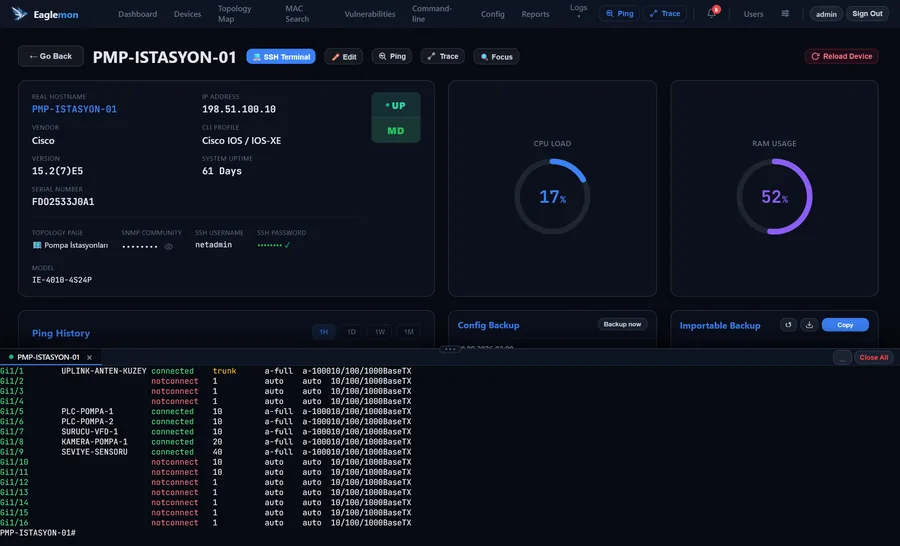Launch the SSH Terminal
This screenshot has height=546, width=900.
[x=281, y=56]
